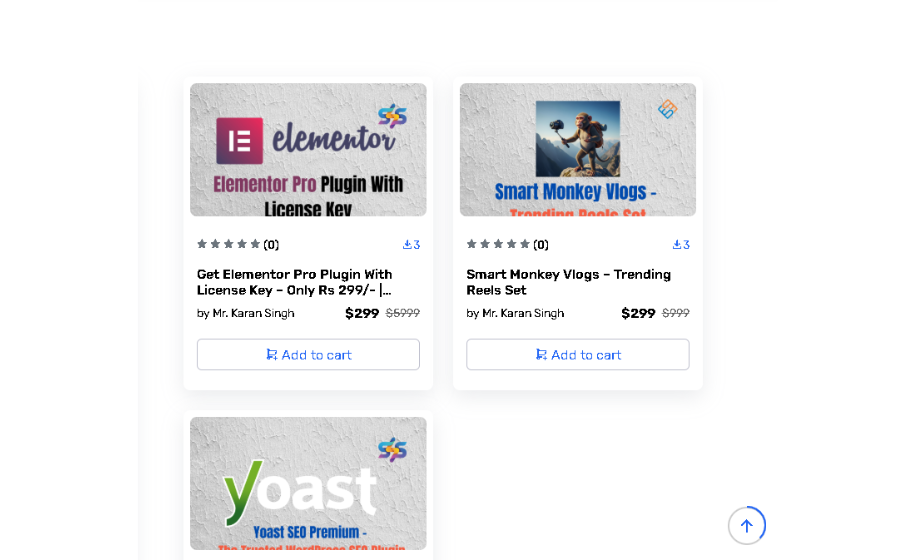
Task: Click the diamond logo on Smart Monkey thumbnail
Action: [668, 108]
